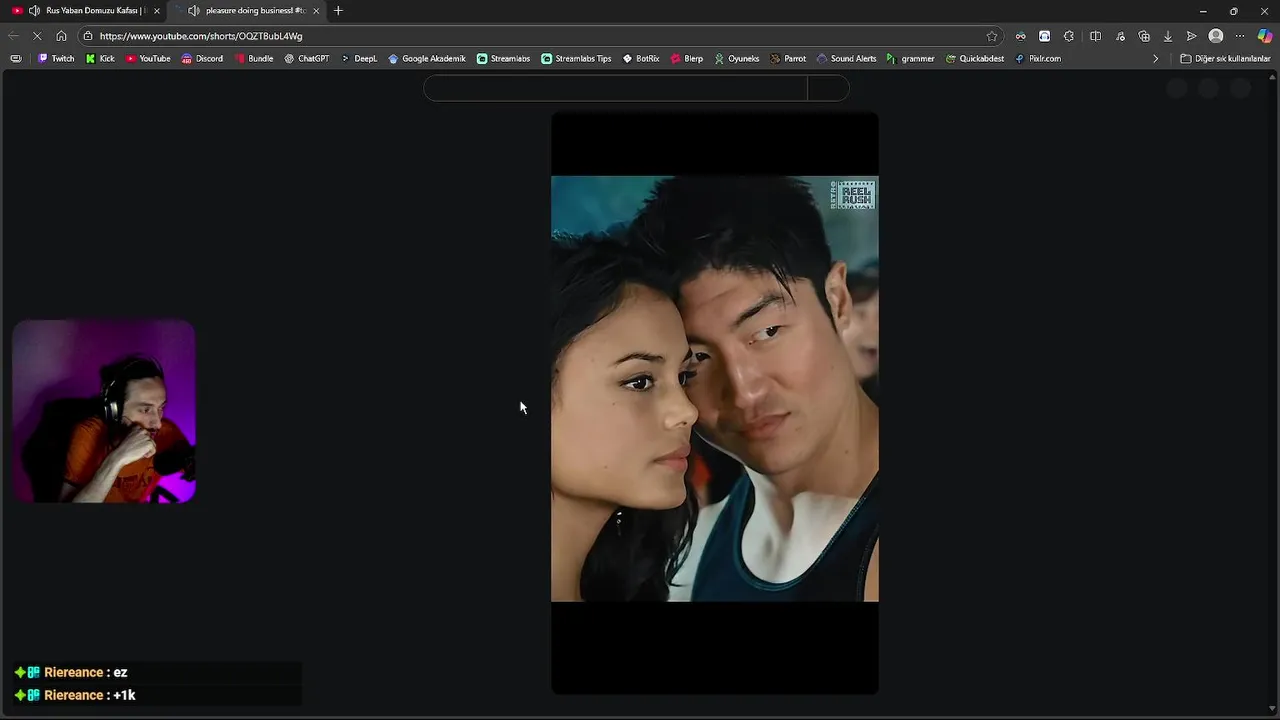Open the Quickabdest bookmark
Screen dimensions: 1280x720
[x=975, y=59]
